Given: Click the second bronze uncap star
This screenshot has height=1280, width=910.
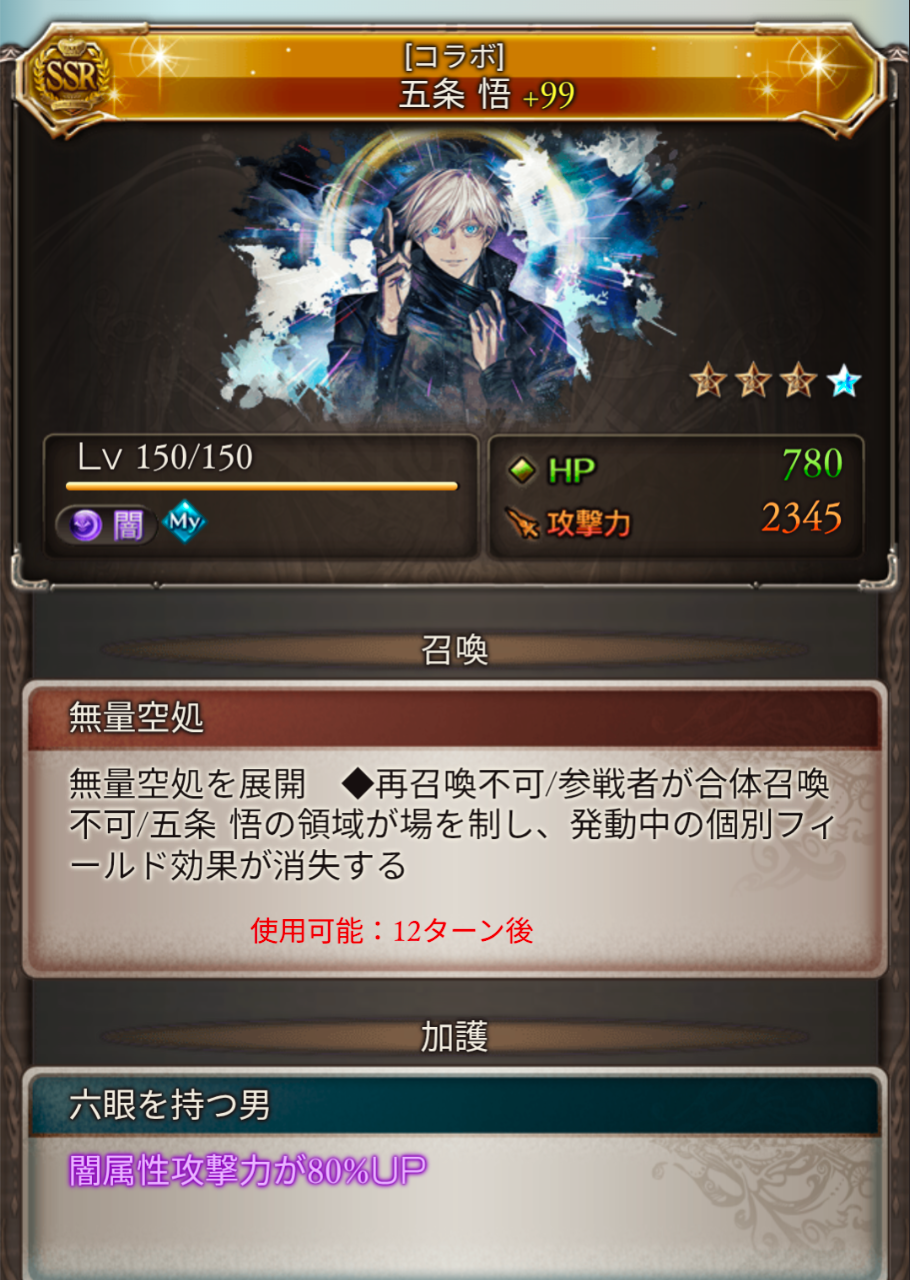Looking at the screenshot, I should pos(753,380).
